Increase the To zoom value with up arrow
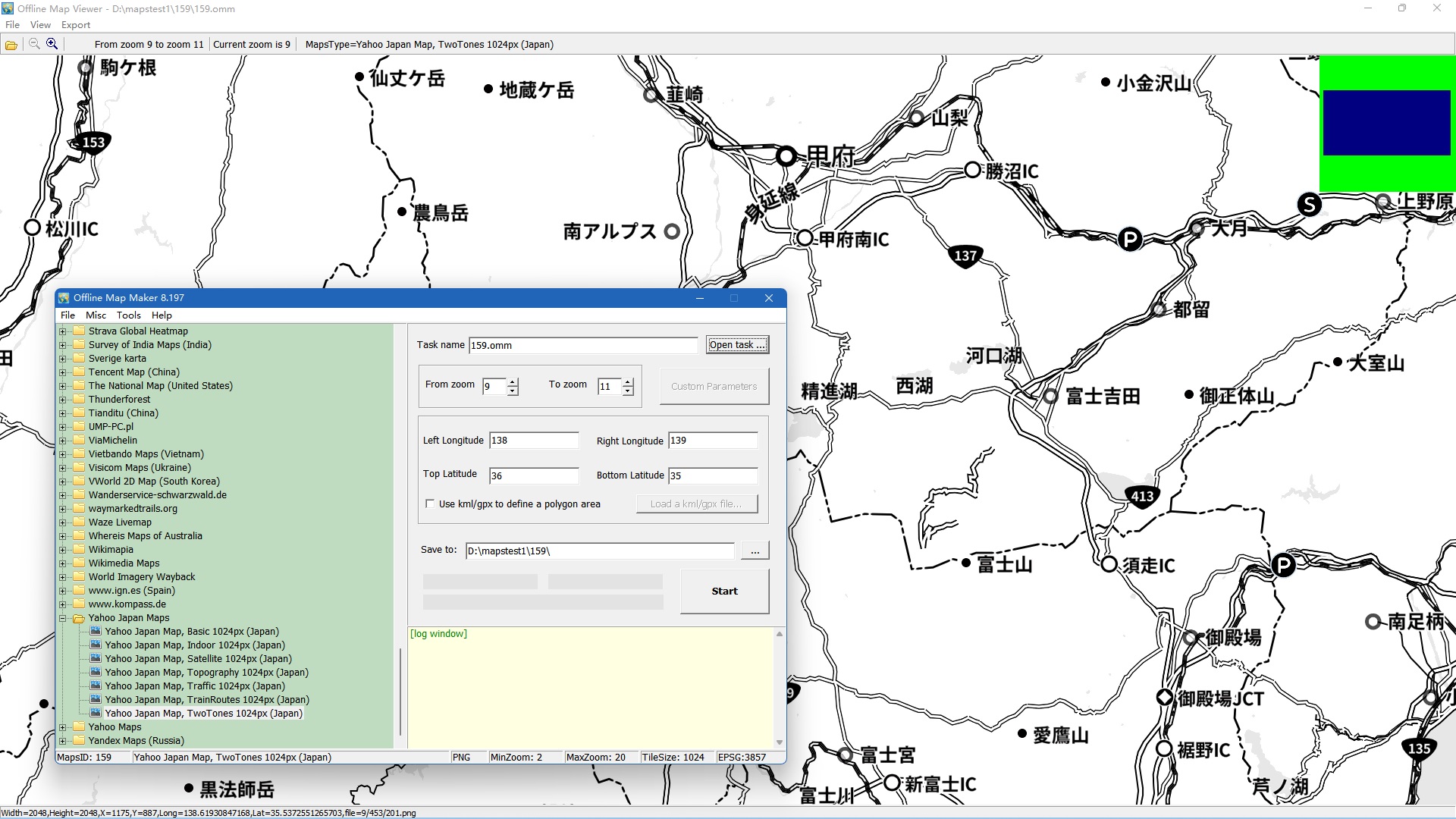The height and width of the screenshot is (819, 1456). 628,382
